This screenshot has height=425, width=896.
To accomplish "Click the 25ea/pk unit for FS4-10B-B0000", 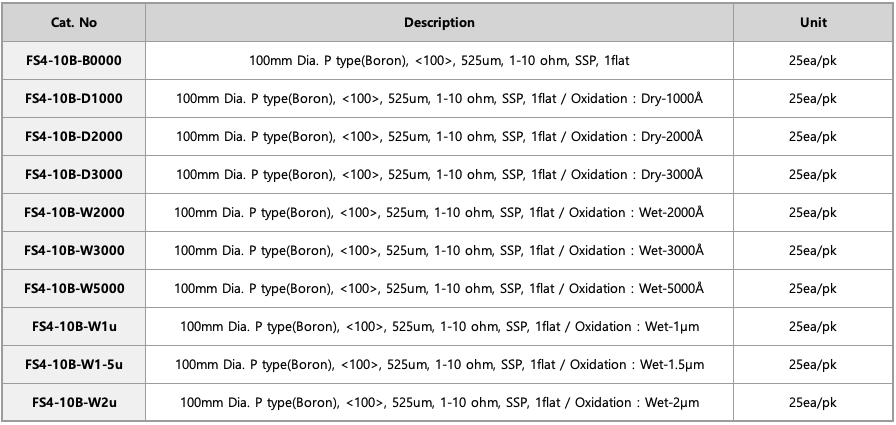I will tap(813, 60).
